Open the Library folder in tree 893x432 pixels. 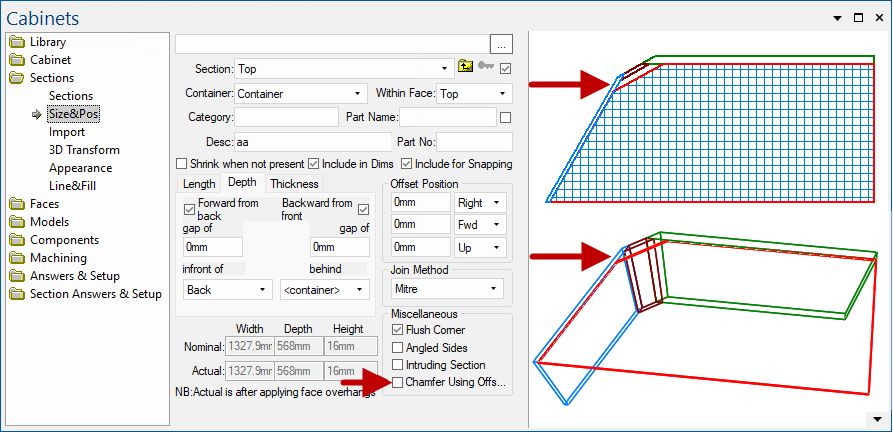17,42
